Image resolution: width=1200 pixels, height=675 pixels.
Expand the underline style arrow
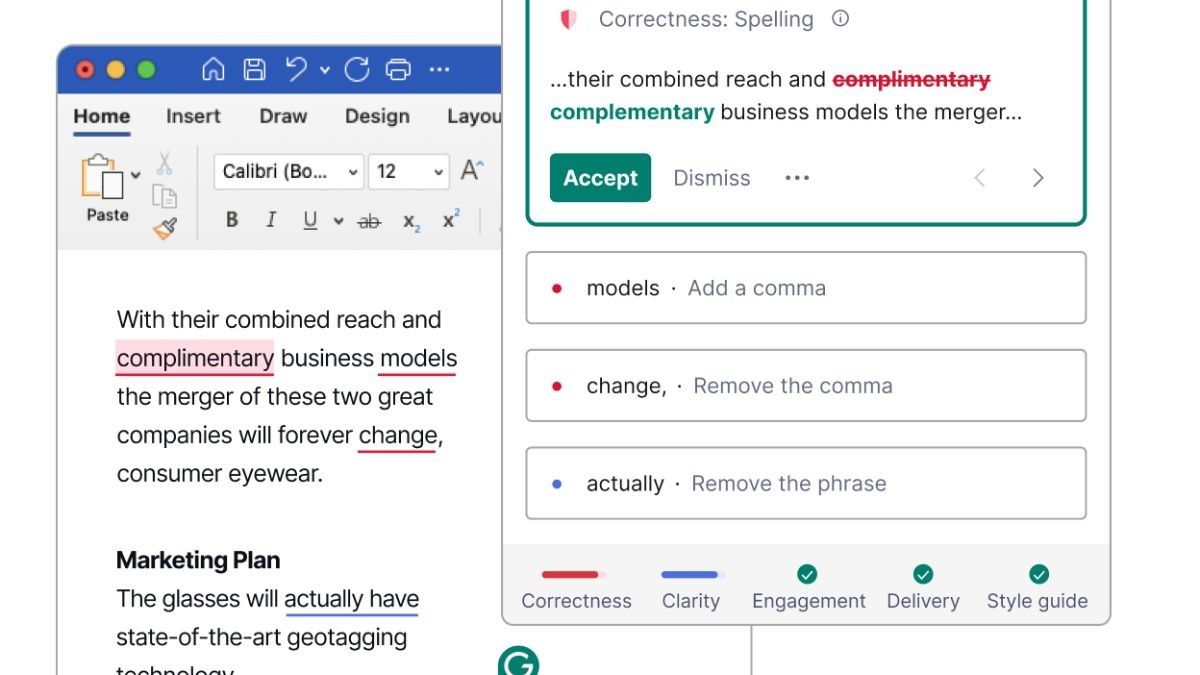coord(338,221)
